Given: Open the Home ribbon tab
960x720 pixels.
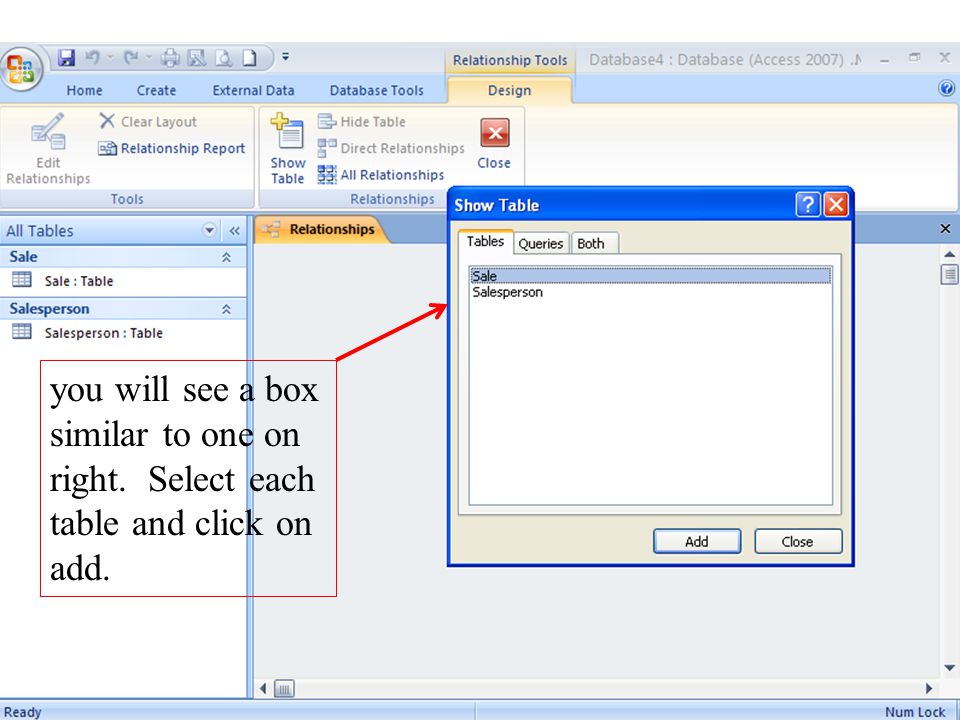Looking at the screenshot, I should 84,91.
